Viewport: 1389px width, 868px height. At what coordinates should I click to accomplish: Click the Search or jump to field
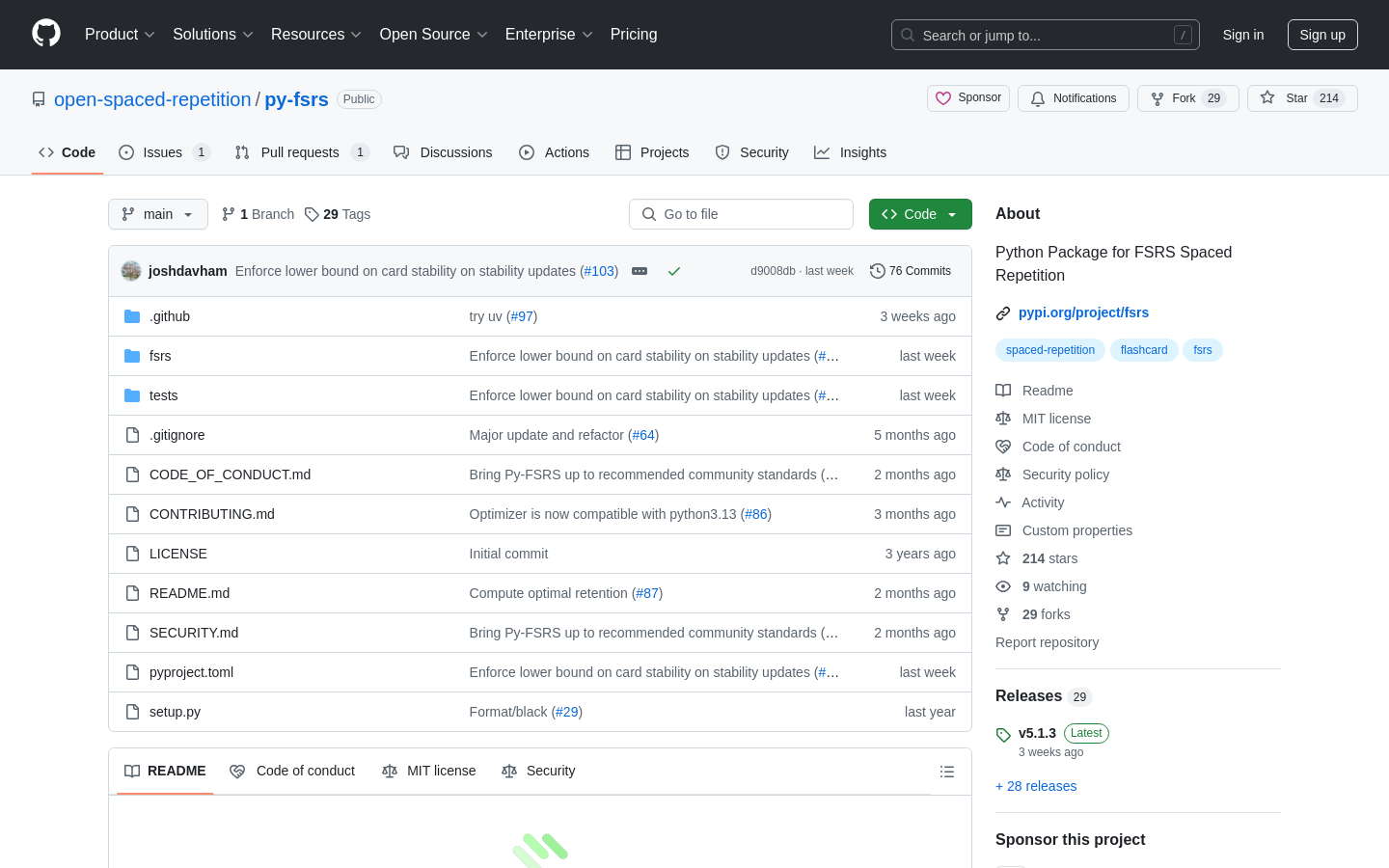[x=1046, y=35]
